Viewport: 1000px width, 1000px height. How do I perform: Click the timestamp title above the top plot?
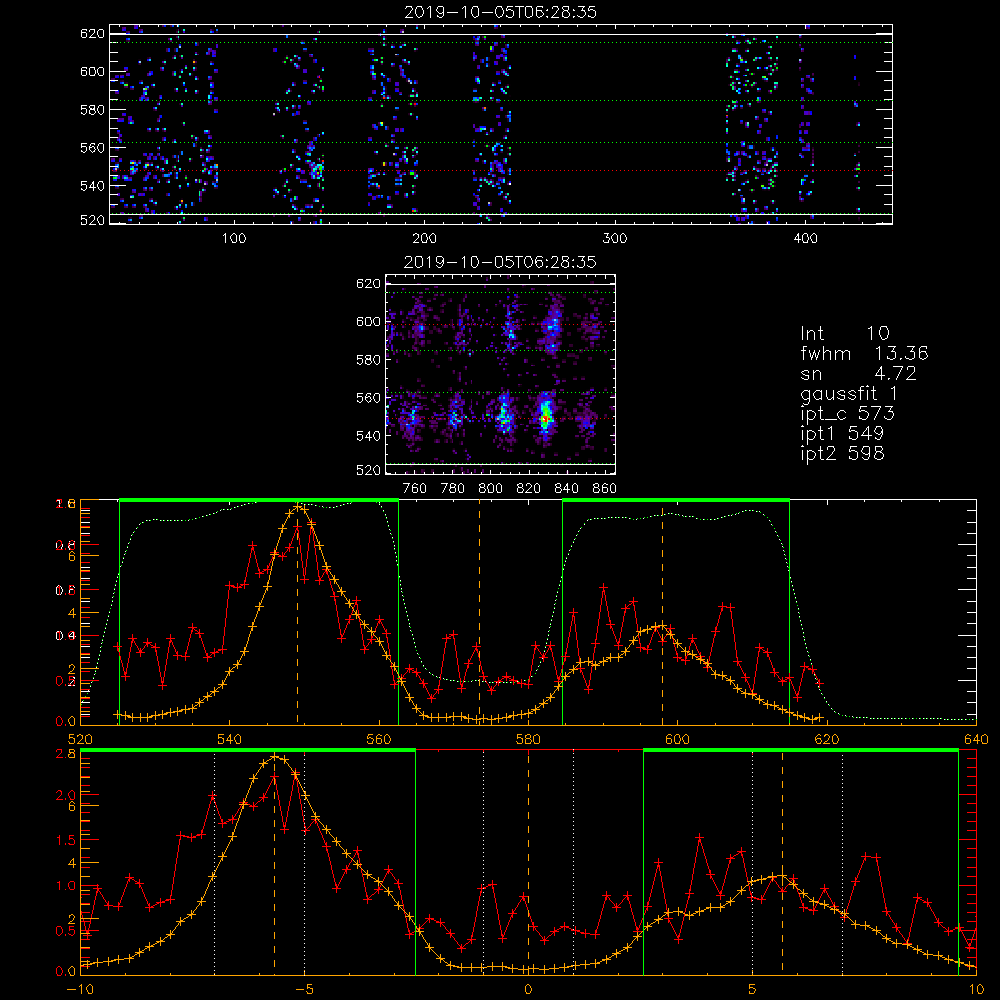click(500, 12)
